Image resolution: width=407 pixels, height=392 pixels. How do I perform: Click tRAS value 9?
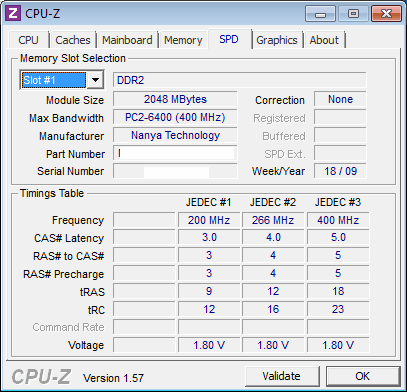(209, 291)
